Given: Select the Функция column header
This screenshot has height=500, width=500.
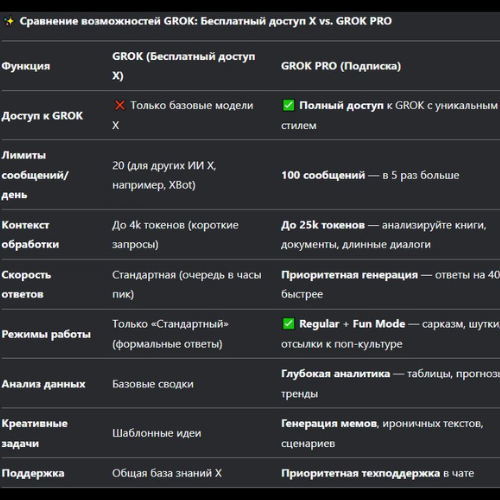Looking at the screenshot, I should coord(26,66).
